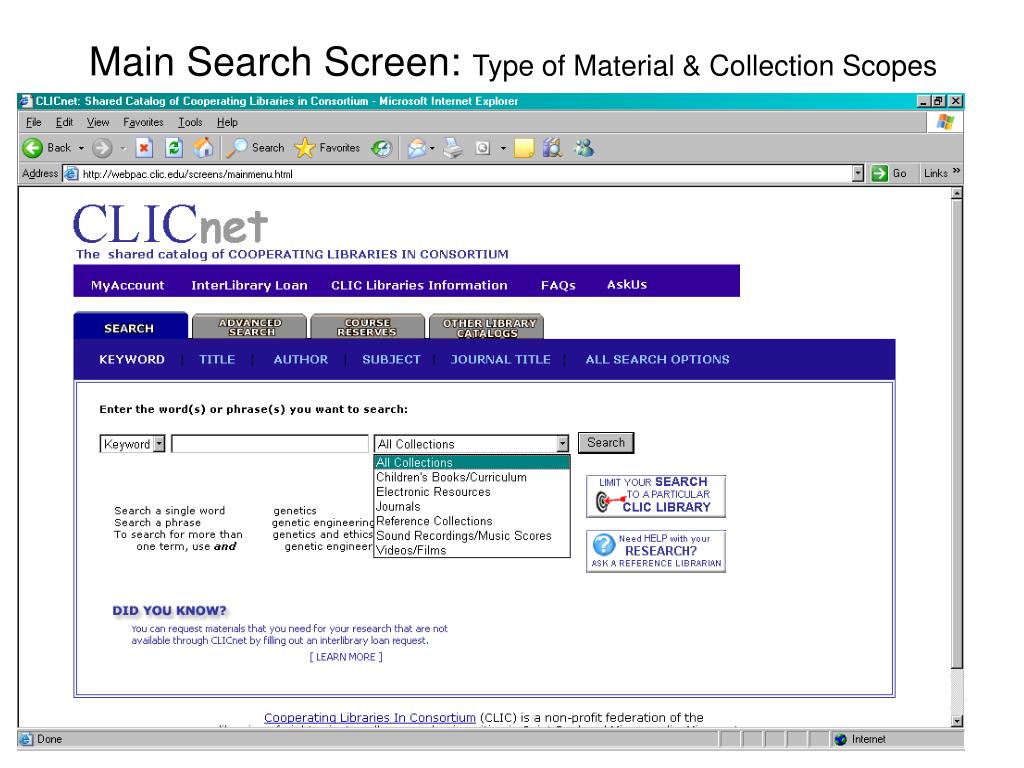This screenshot has height=768, width=1024.
Task: Open the Edit menu
Action: [x=64, y=122]
